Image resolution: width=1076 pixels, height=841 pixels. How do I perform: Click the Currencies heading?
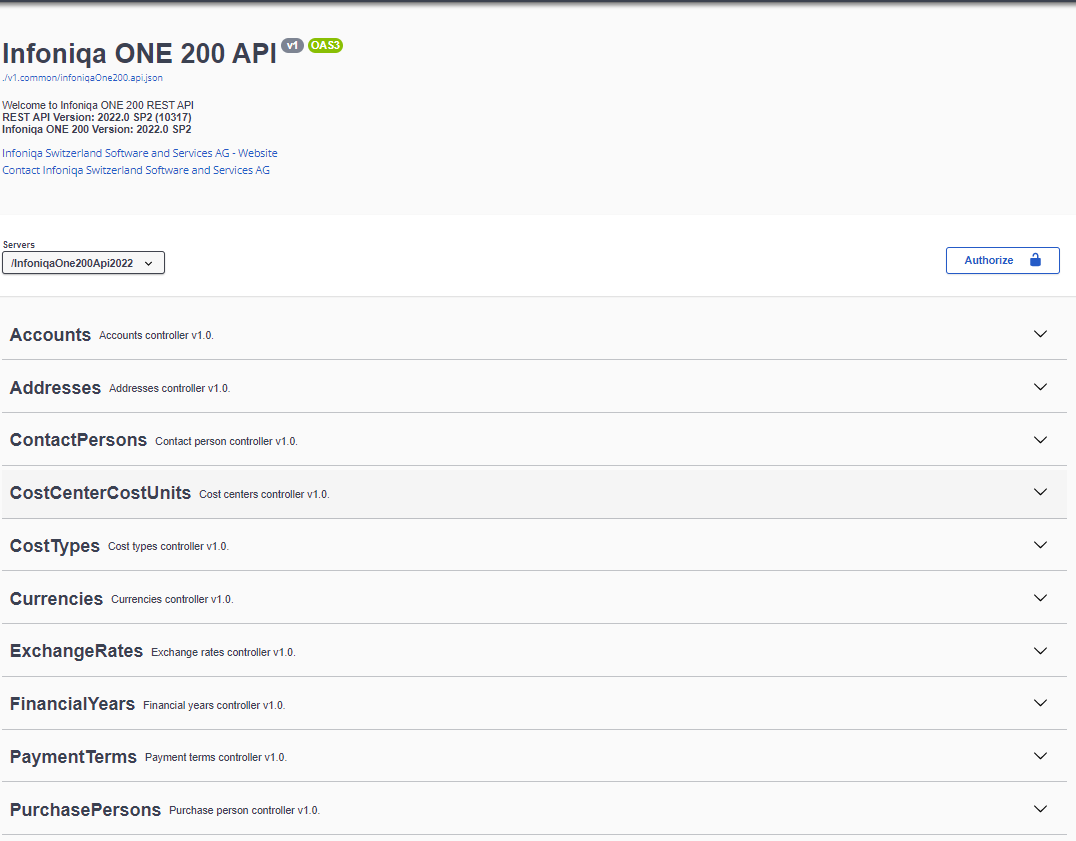pyautogui.click(x=56, y=599)
